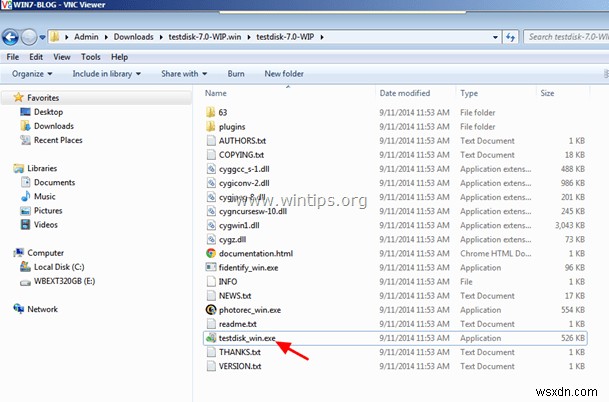
Task: Open the Organize dropdown
Action: [32, 74]
